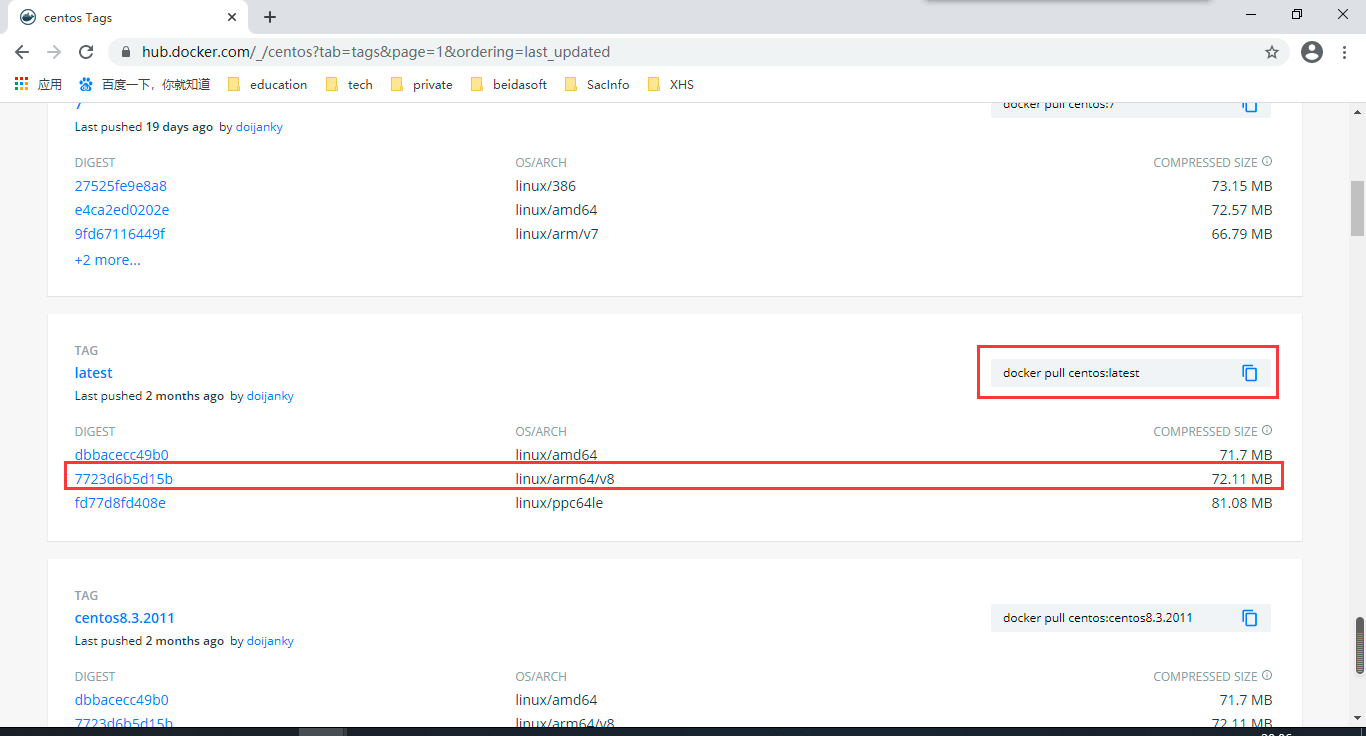Image resolution: width=1366 pixels, height=736 pixels.
Task: Expand the +2 more digests list
Action: pos(107,260)
